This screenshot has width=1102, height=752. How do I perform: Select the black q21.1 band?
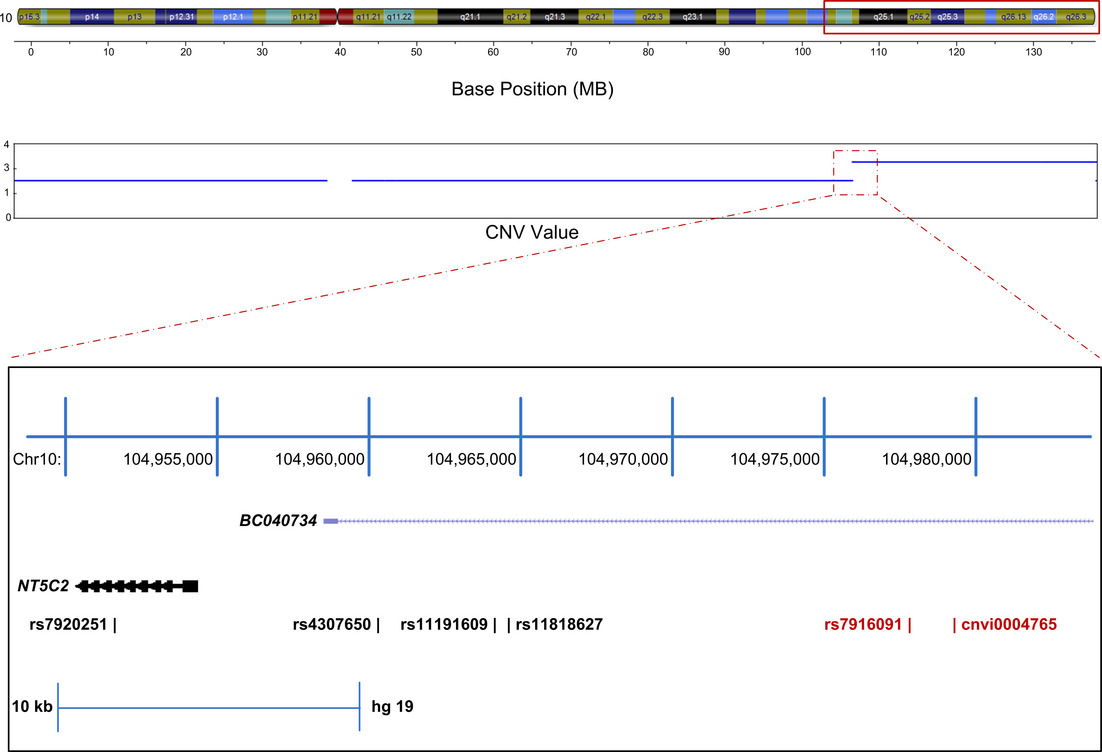tap(470, 17)
